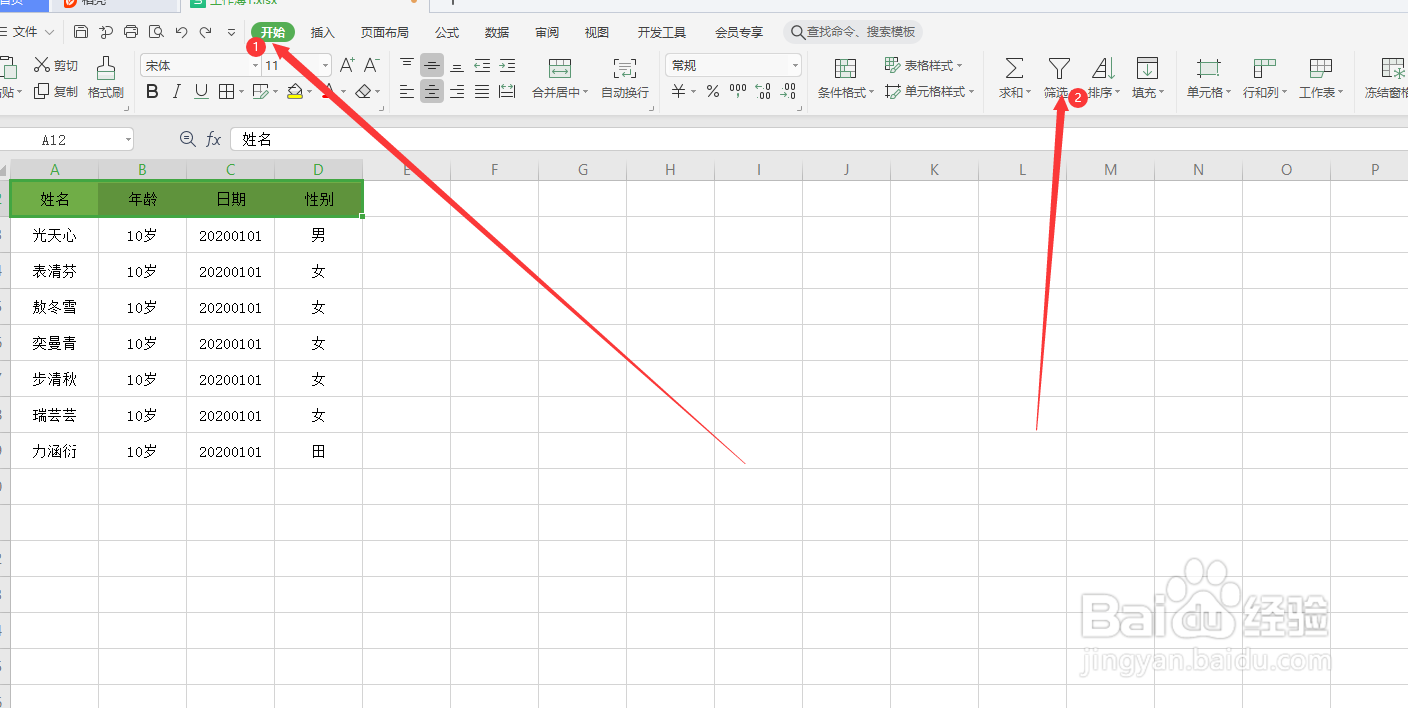Decrease decimal places
Screen dimensions: 1408x708
tap(788, 91)
